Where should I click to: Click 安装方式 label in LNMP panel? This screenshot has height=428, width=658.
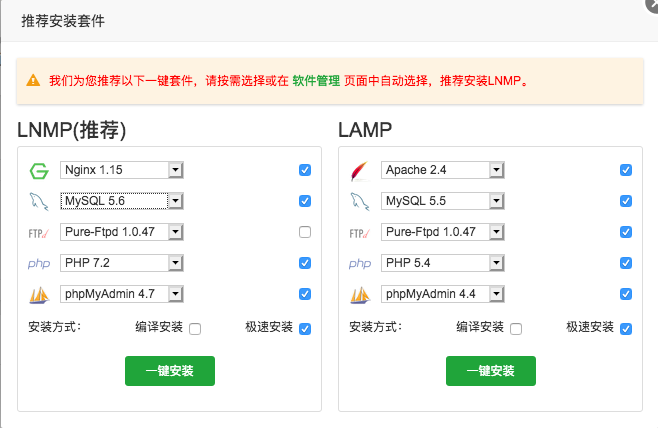pos(55,327)
